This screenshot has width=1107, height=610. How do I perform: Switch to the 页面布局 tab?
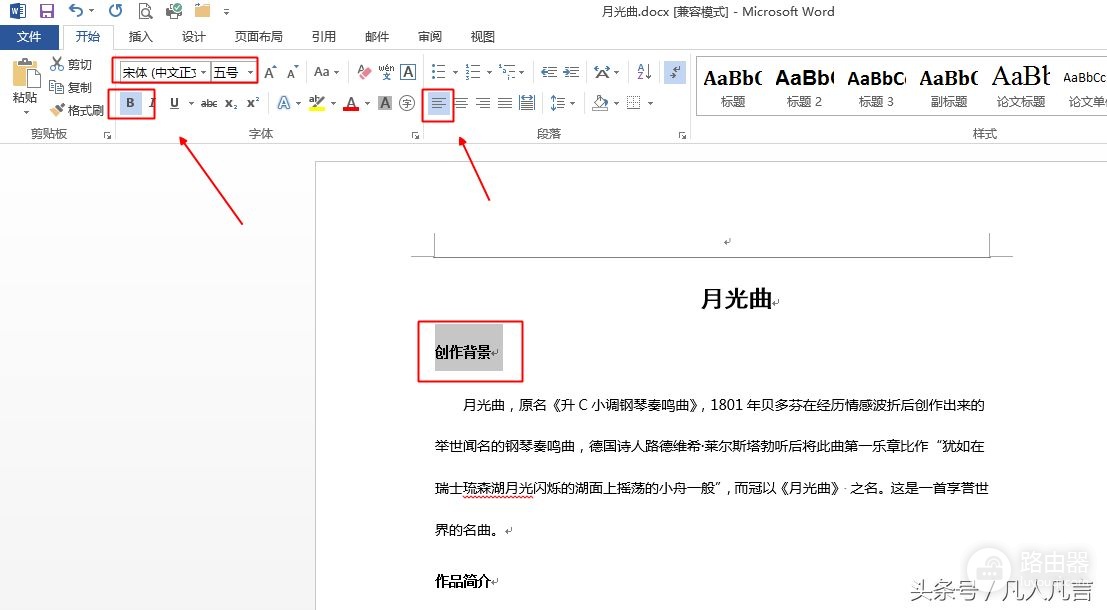(x=258, y=37)
